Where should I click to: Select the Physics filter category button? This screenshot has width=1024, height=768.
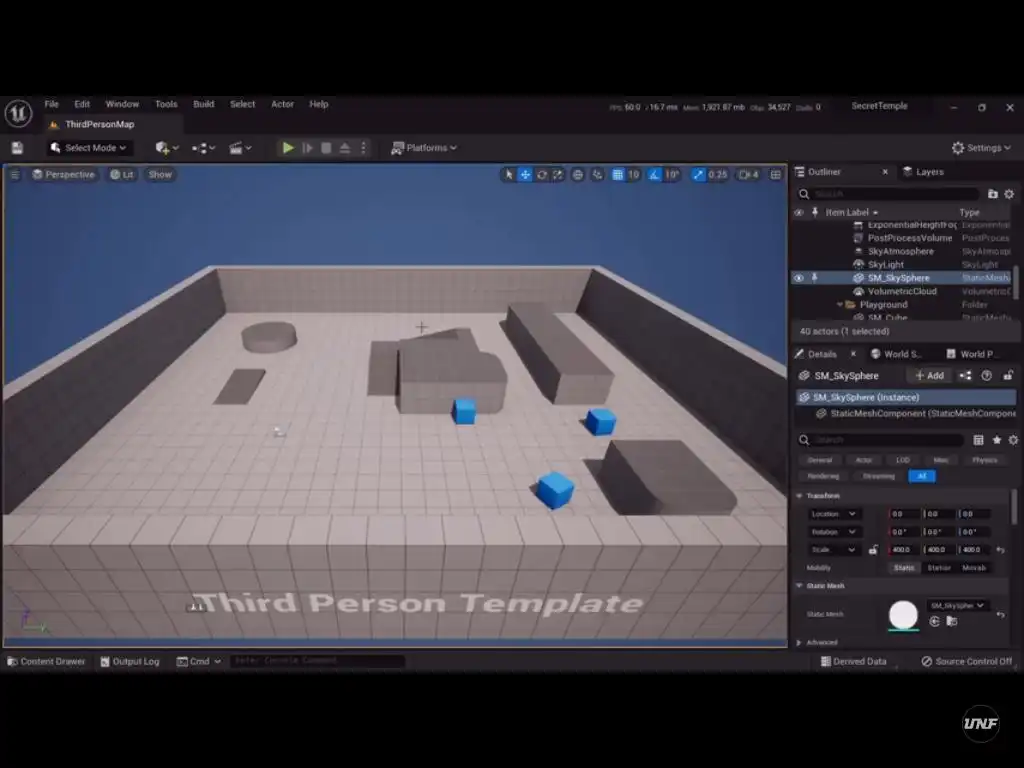(985, 460)
